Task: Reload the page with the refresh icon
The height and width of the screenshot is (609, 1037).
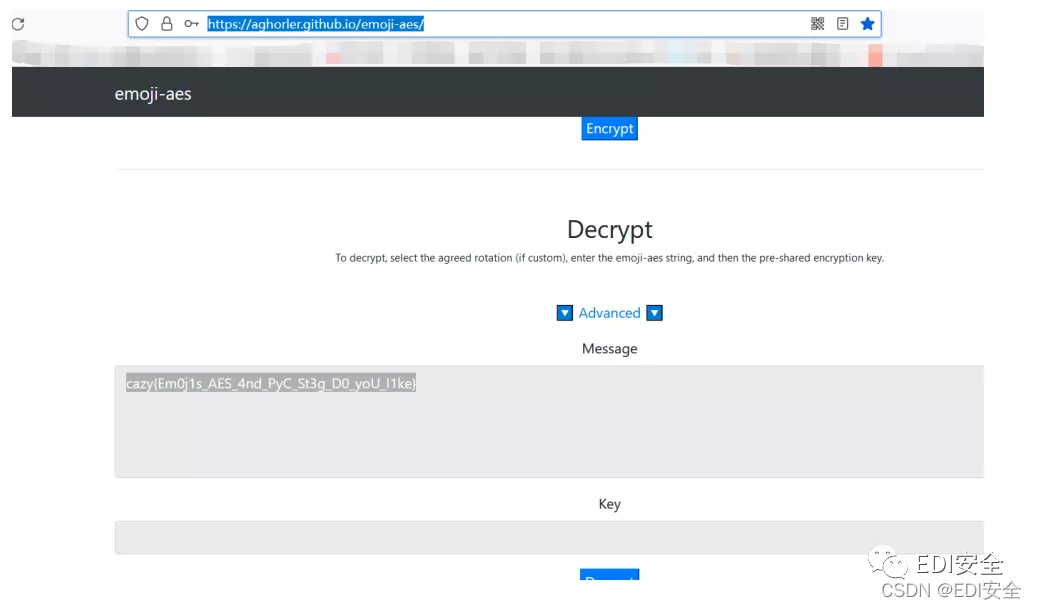Action: pyautogui.click(x=18, y=24)
